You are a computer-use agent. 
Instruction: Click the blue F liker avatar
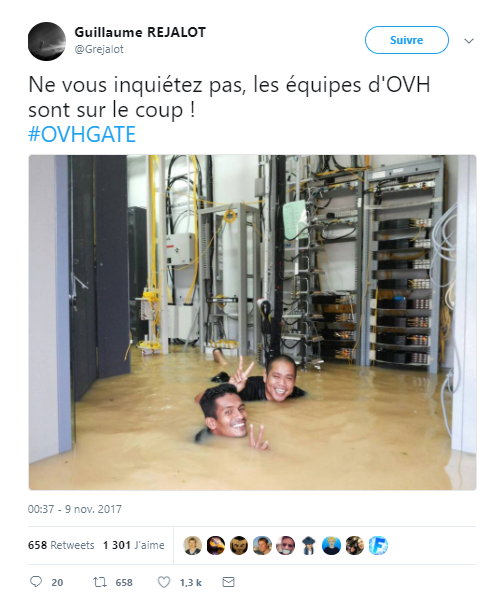tap(378, 546)
